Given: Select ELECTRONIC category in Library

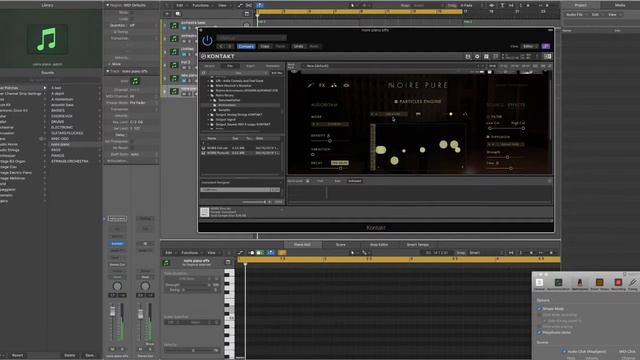Looking at the screenshot, I should tap(62, 127).
